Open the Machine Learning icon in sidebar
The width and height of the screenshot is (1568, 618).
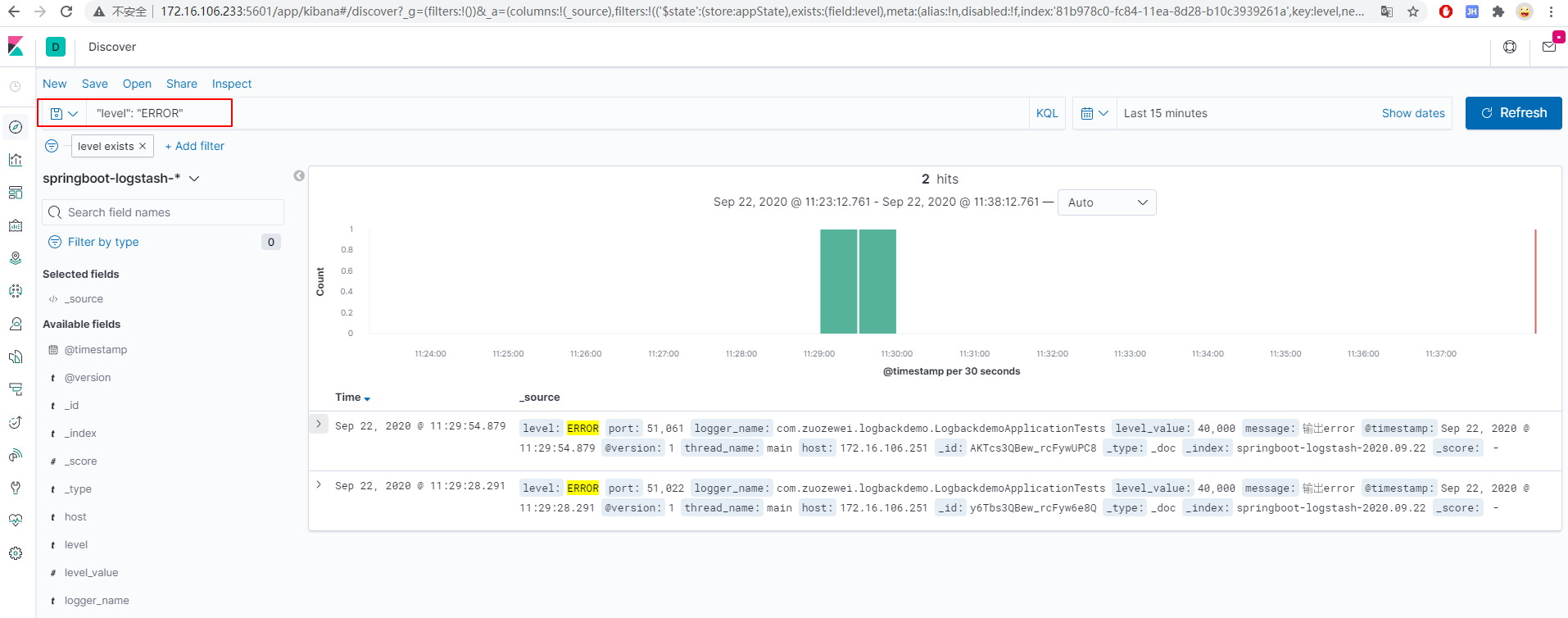point(16,291)
